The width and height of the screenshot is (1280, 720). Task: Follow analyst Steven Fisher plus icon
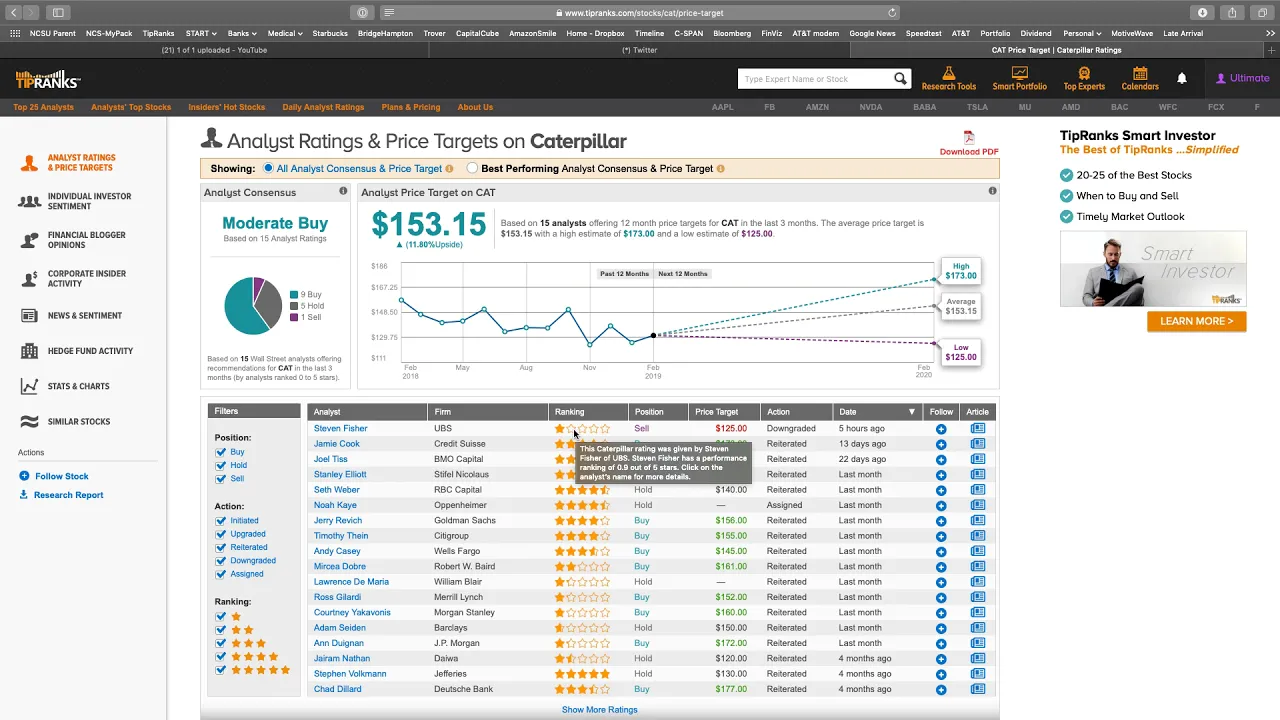point(941,429)
